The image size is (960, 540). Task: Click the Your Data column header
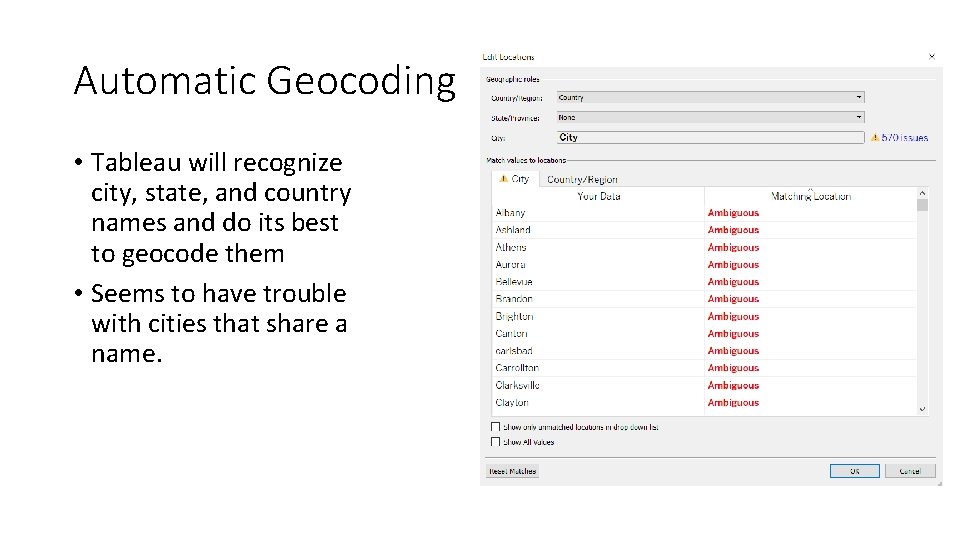point(598,196)
